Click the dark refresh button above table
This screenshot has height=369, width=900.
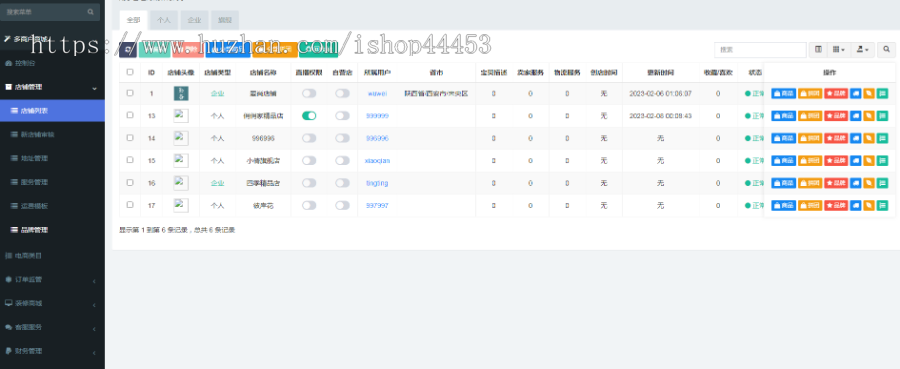click(x=127, y=50)
